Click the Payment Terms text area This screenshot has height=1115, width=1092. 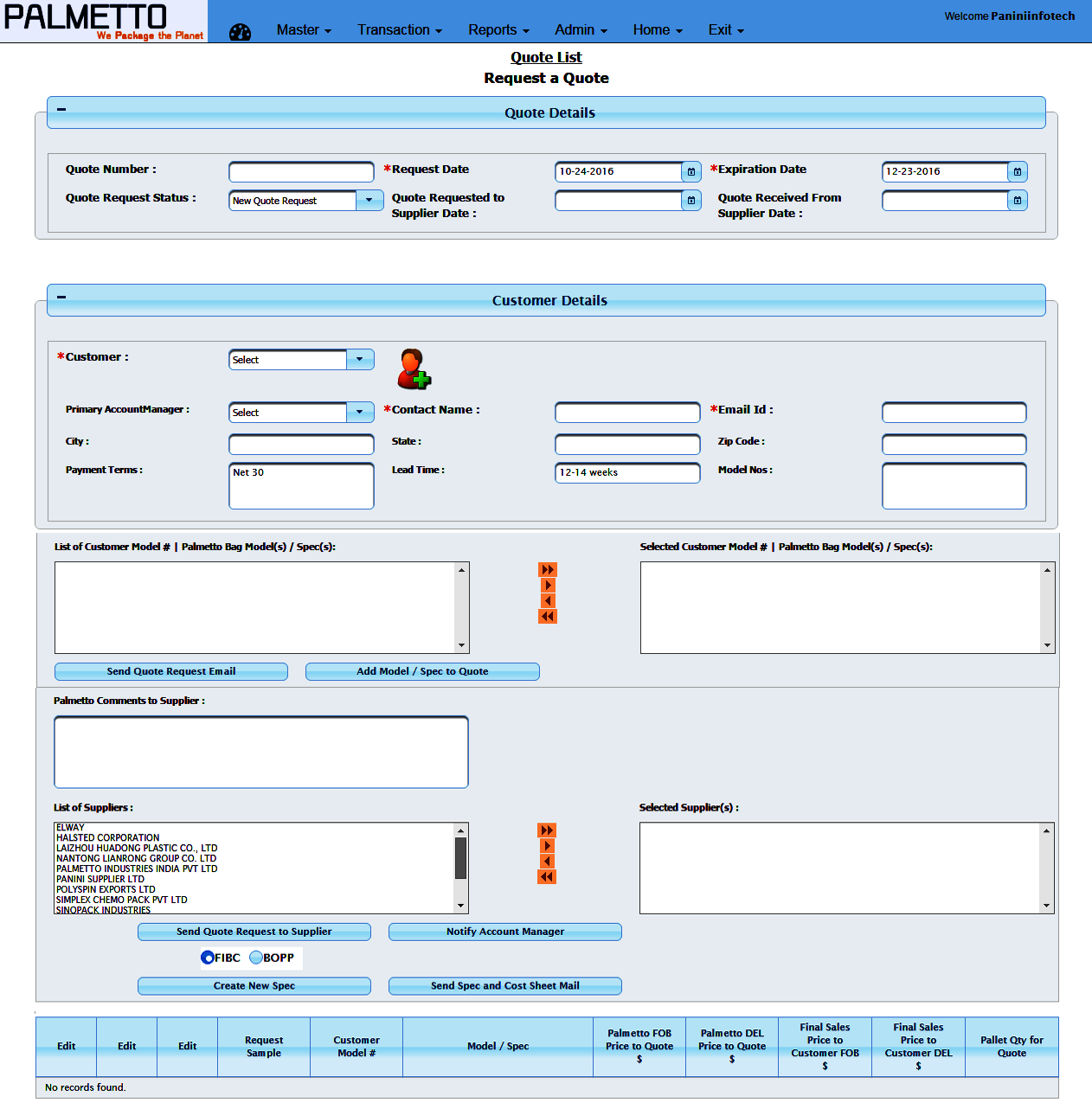pos(301,486)
